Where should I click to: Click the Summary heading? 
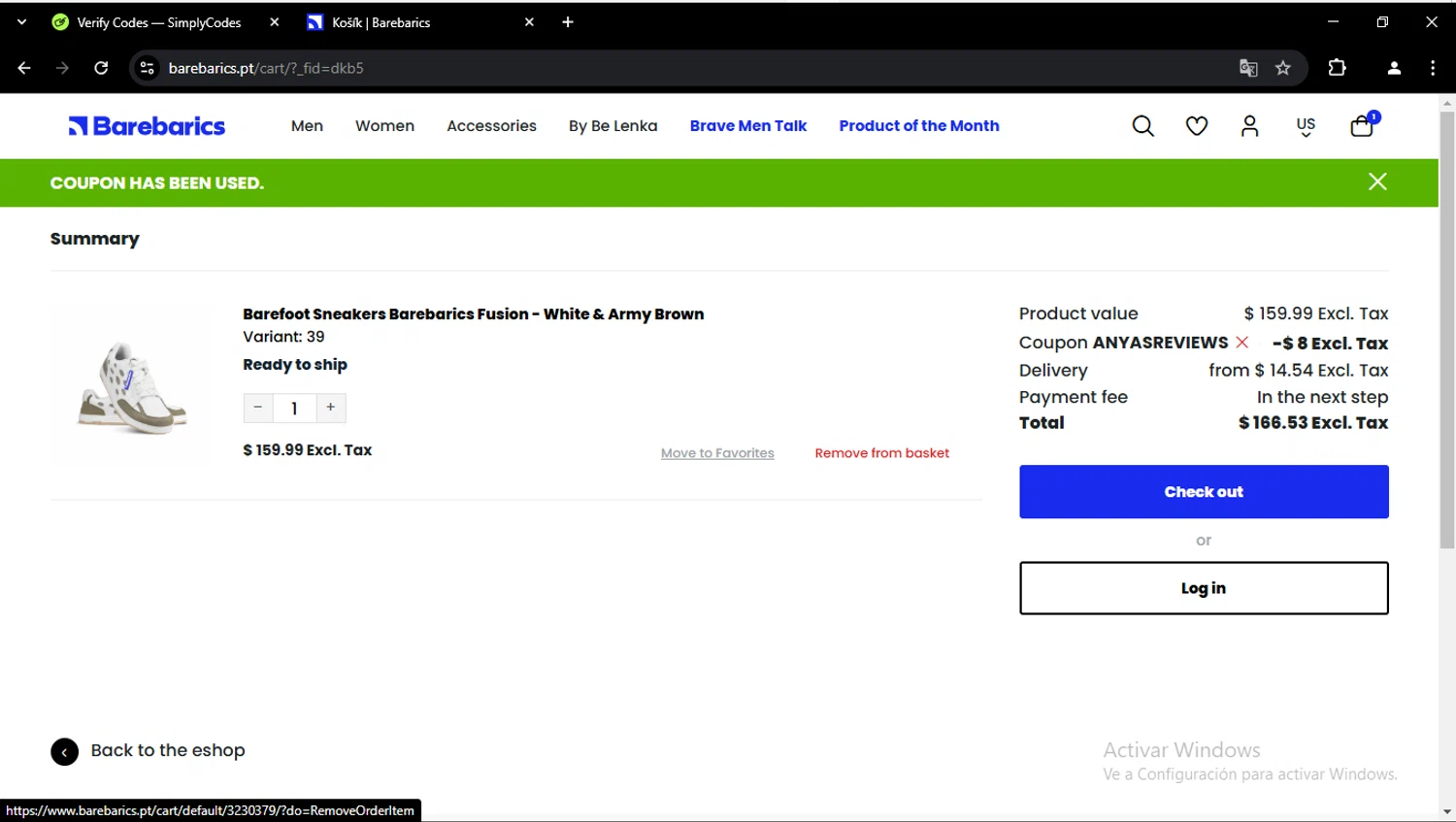click(94, 239)
